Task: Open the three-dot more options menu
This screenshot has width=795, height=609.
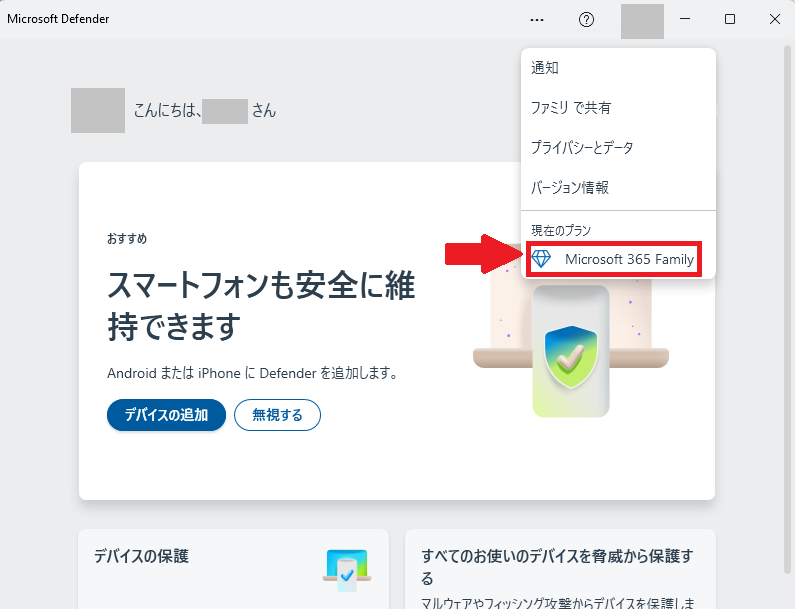Action: (x=536, y=20)
